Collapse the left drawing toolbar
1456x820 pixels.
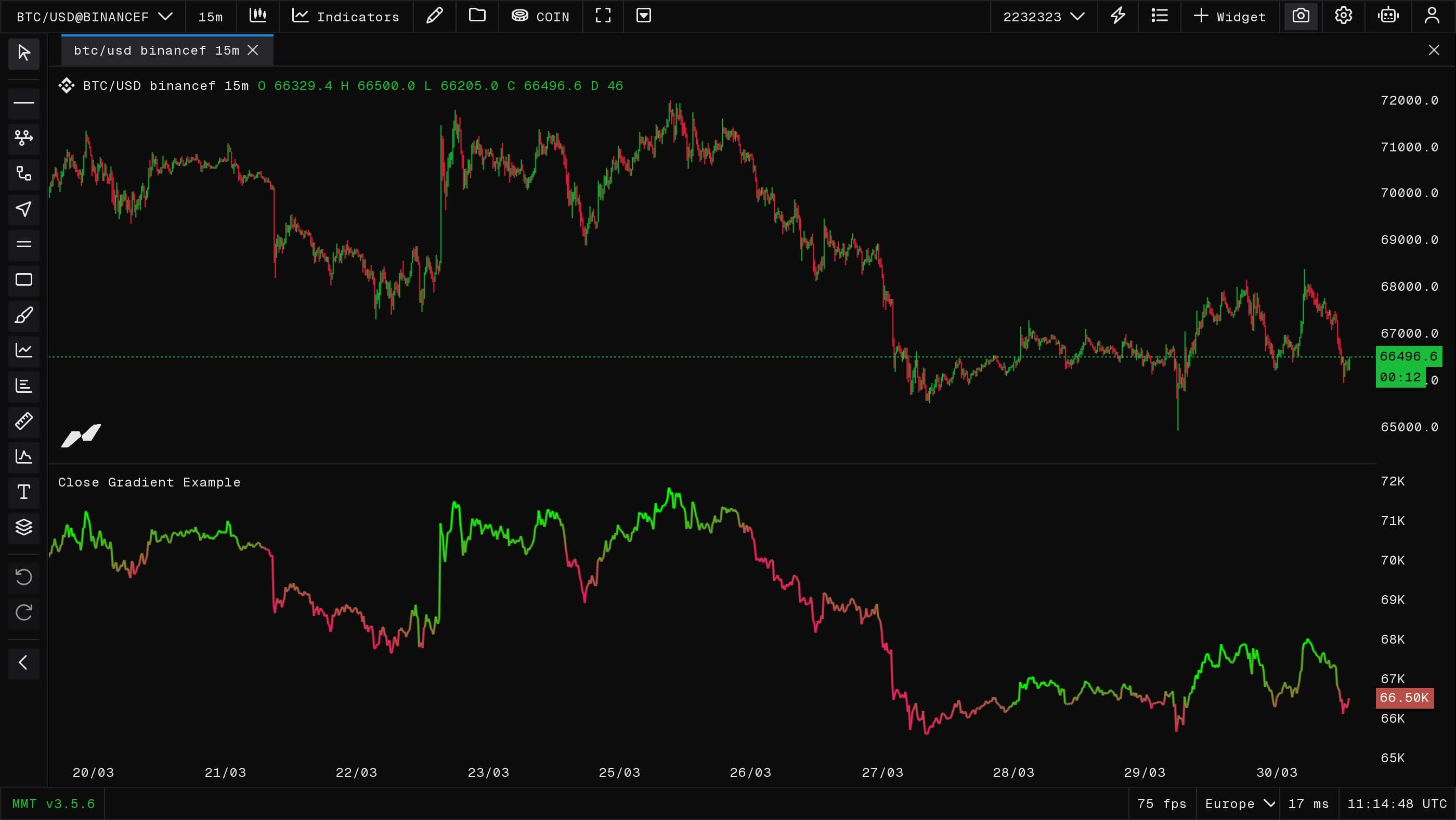coord(24,663)
